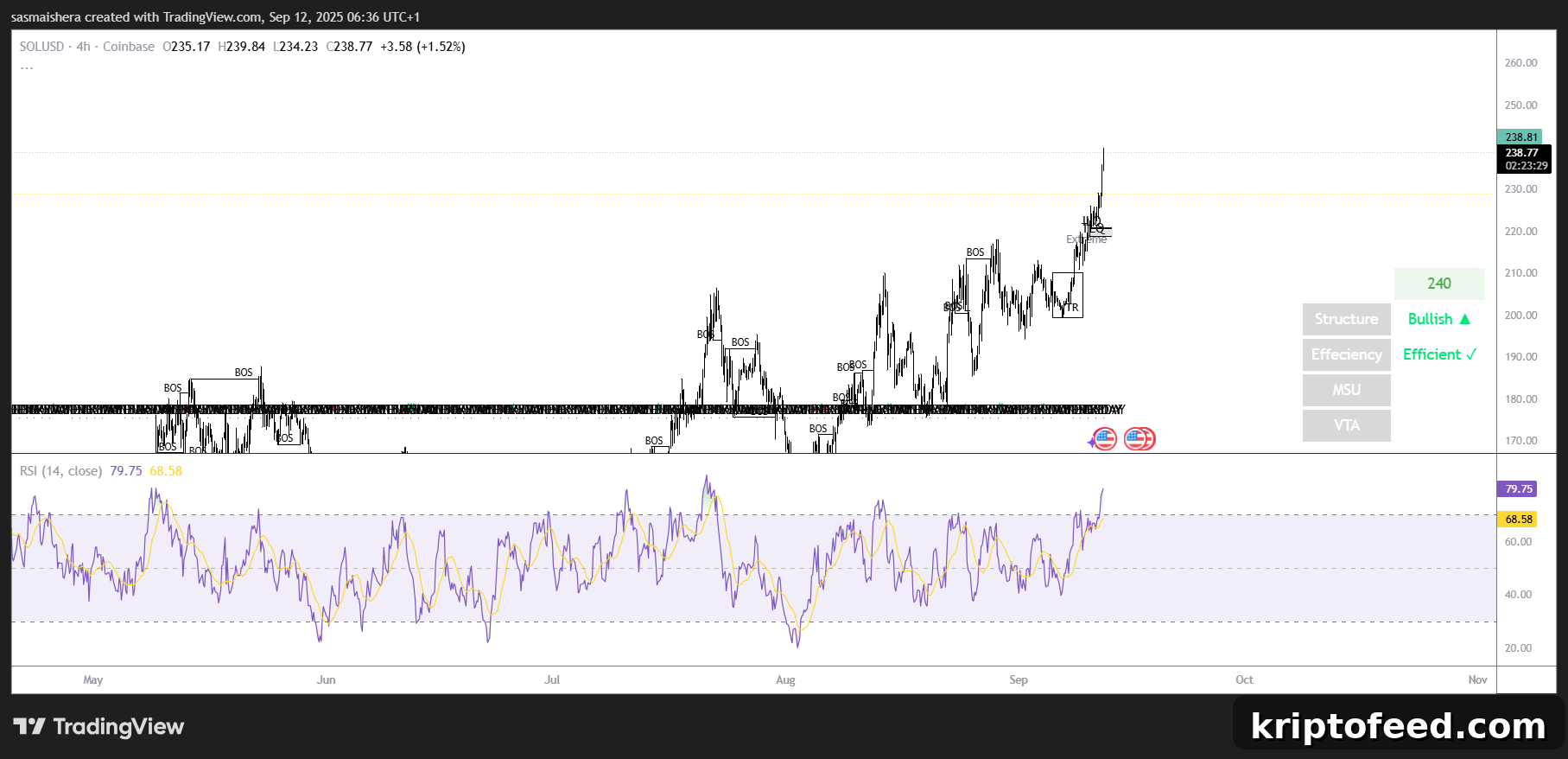Click the Jun label on time axis
The height and width of the screenshot is (759, 1568).
pyautogui.click(x=327, y=680)
